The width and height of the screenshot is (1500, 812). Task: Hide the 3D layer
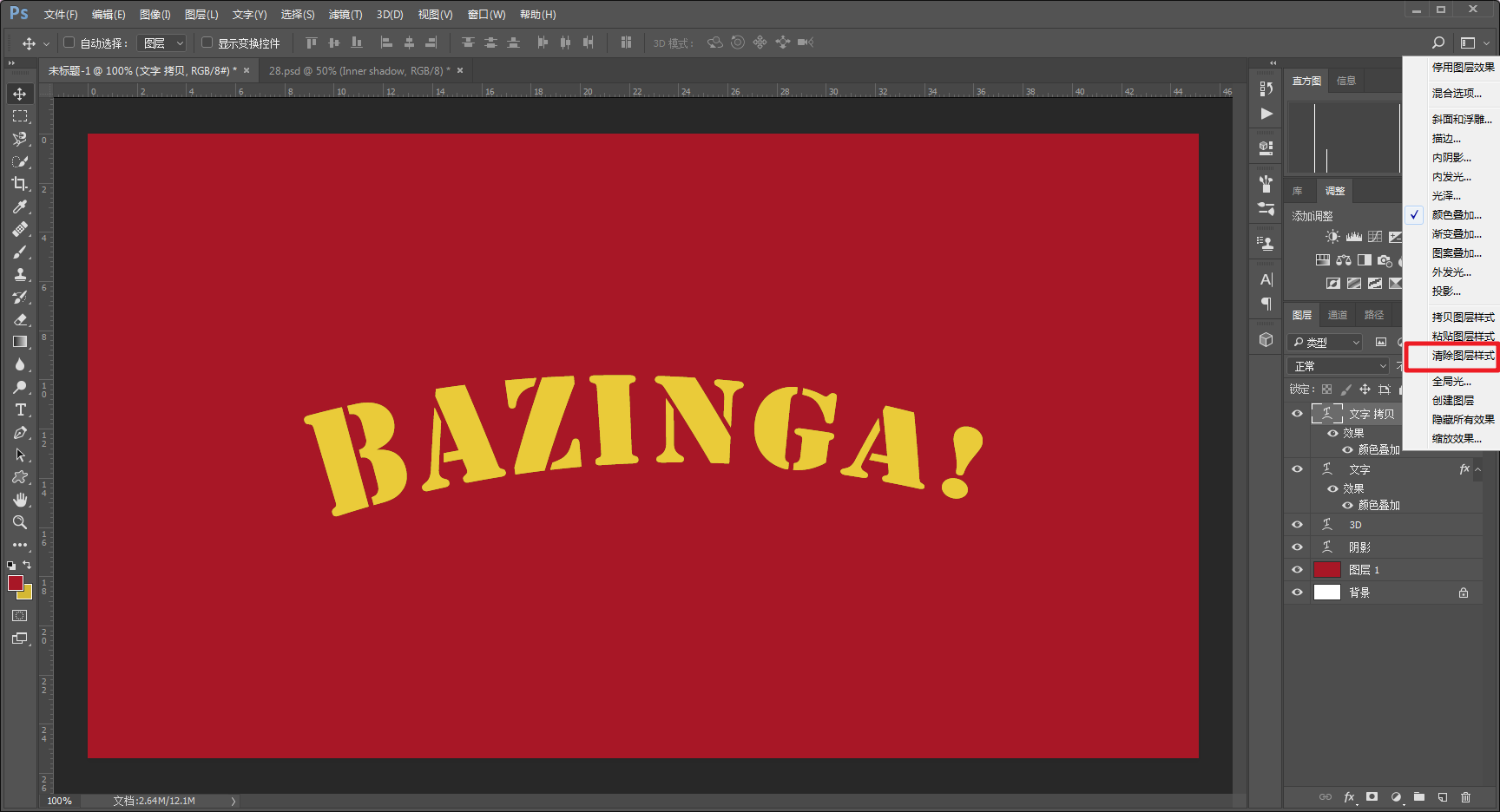[1297, 525]
